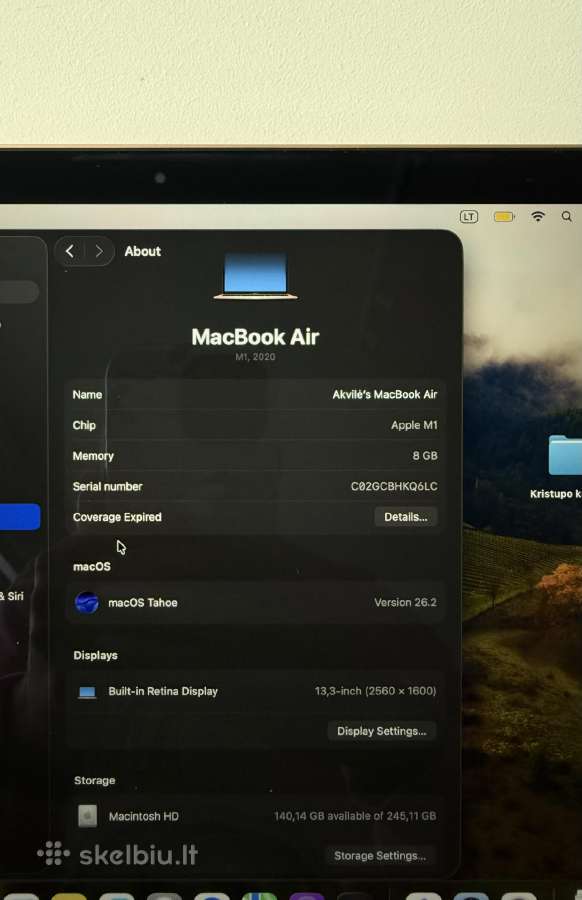
Task: Click the MacBook Air heading
Action: click(x=255, y=336)
